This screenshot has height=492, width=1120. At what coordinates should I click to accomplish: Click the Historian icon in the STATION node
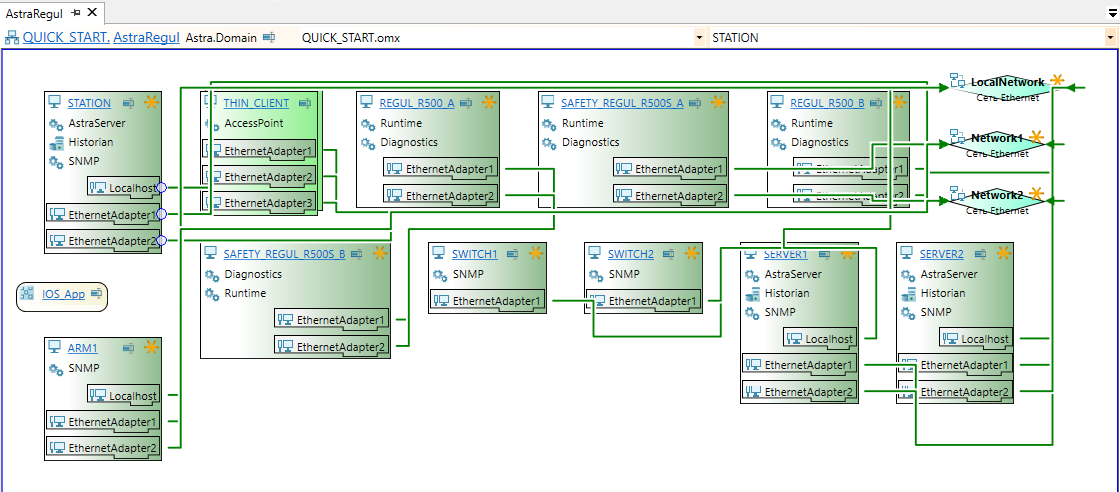55,142
